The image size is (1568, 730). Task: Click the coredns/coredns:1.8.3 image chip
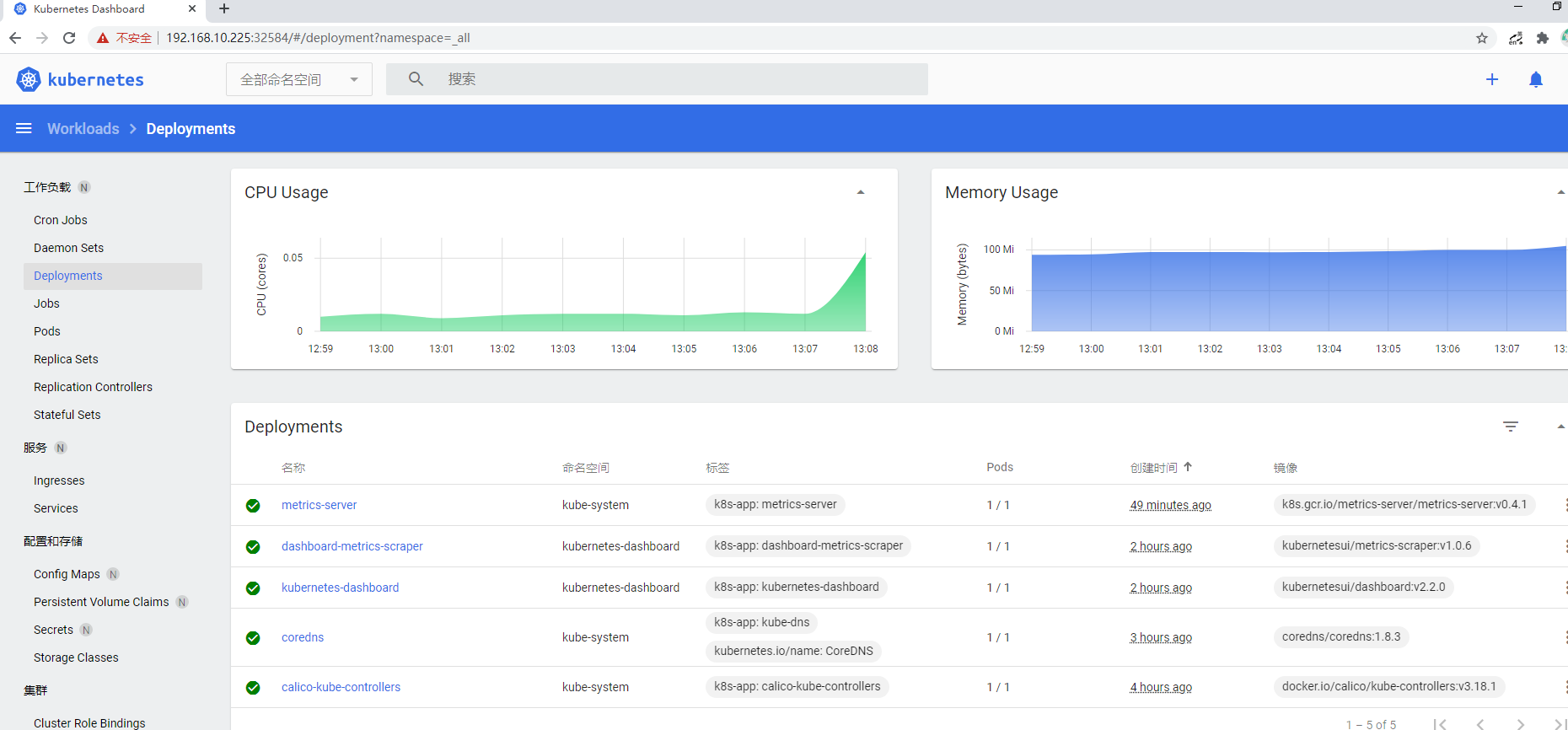tap(1341, 636)
